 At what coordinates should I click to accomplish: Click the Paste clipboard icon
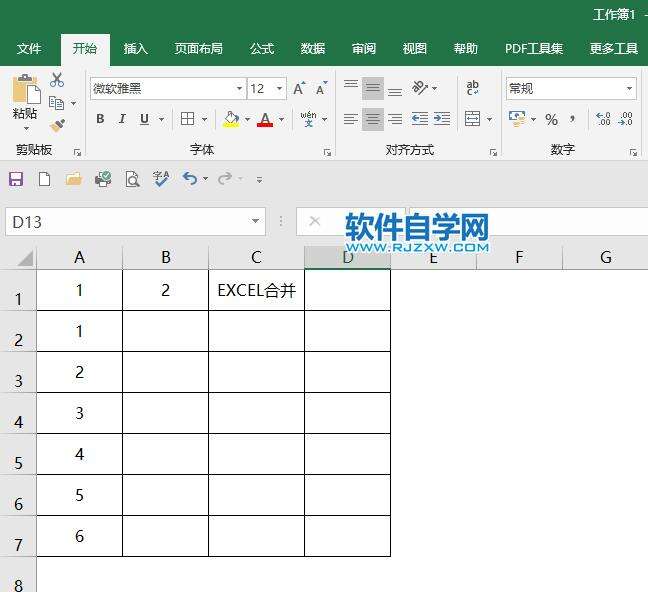coord(26,89)
